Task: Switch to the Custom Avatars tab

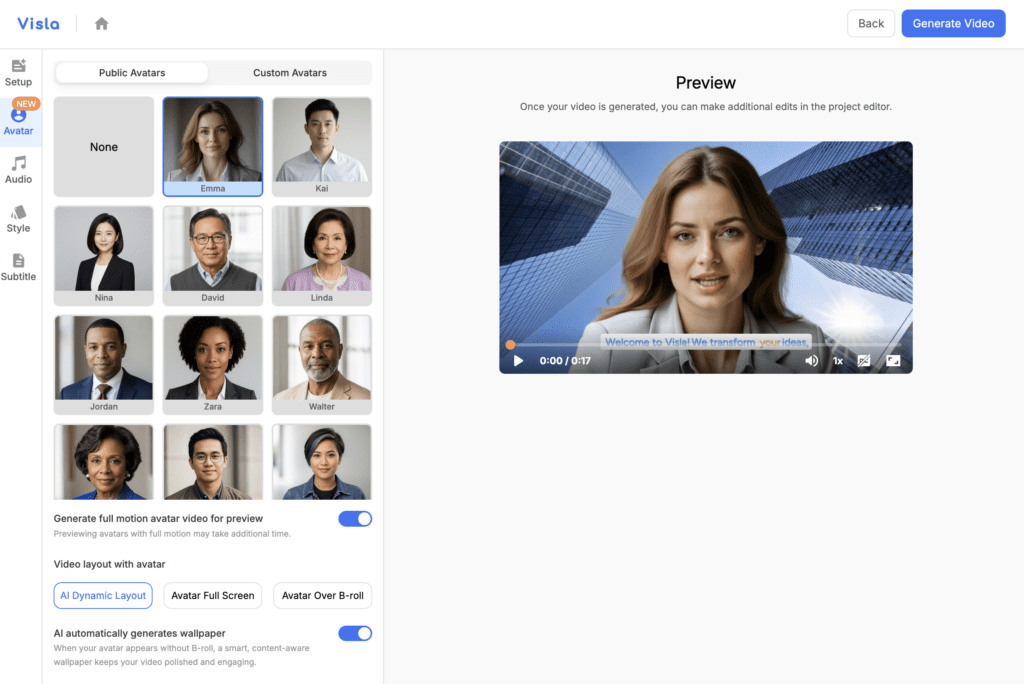Action: coord(290,73)
